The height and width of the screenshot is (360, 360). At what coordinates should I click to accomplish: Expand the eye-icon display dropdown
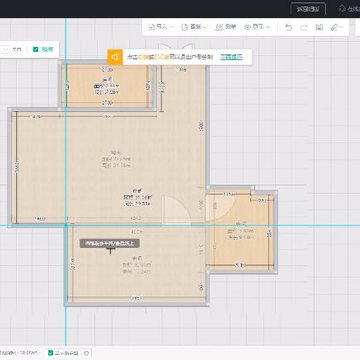[256, 27]
